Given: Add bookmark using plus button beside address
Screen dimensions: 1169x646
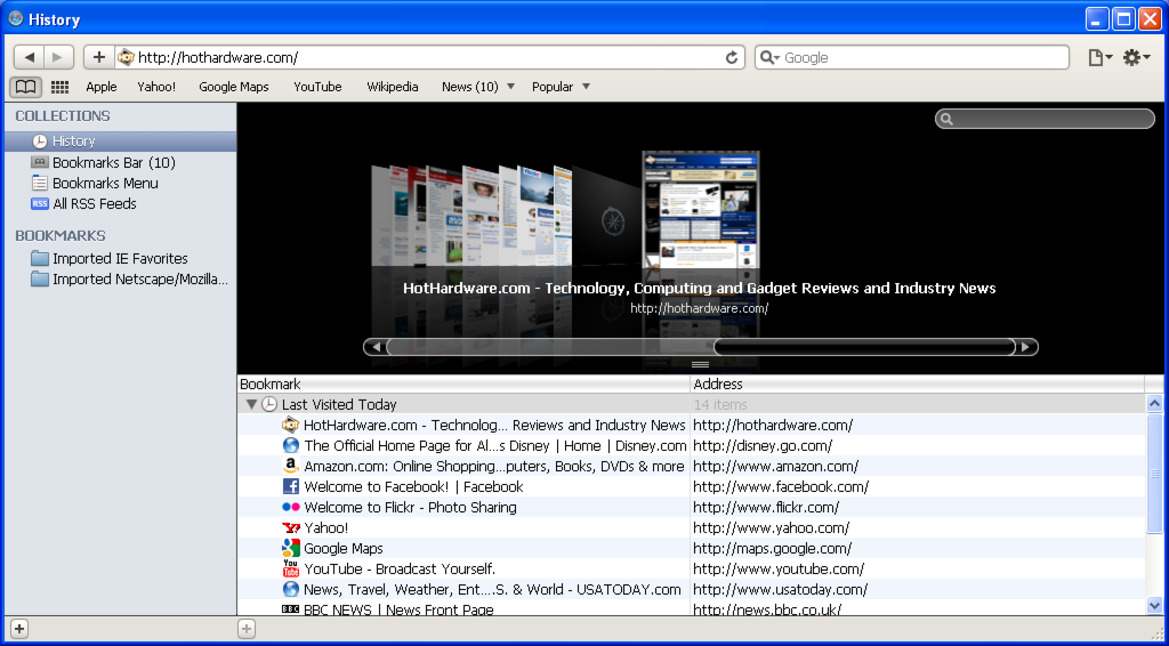Looking at the screenshot, I should tap(98, 57).
